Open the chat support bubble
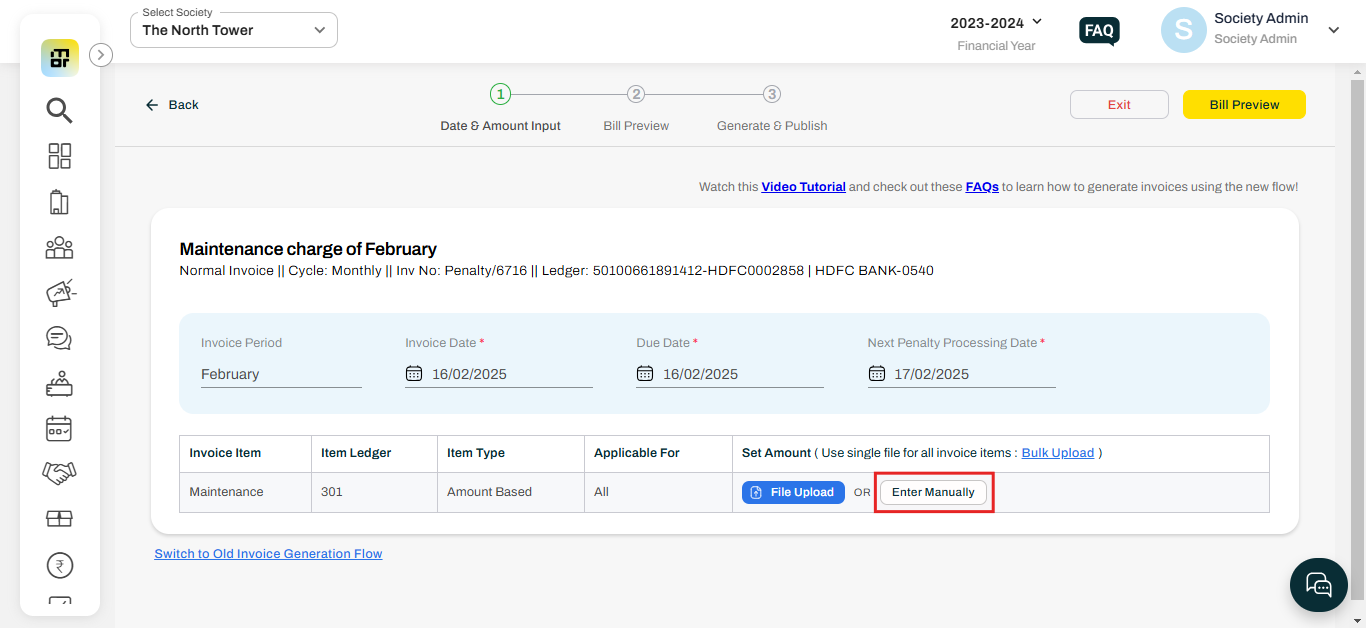1366x628 pixels. 1318,584
